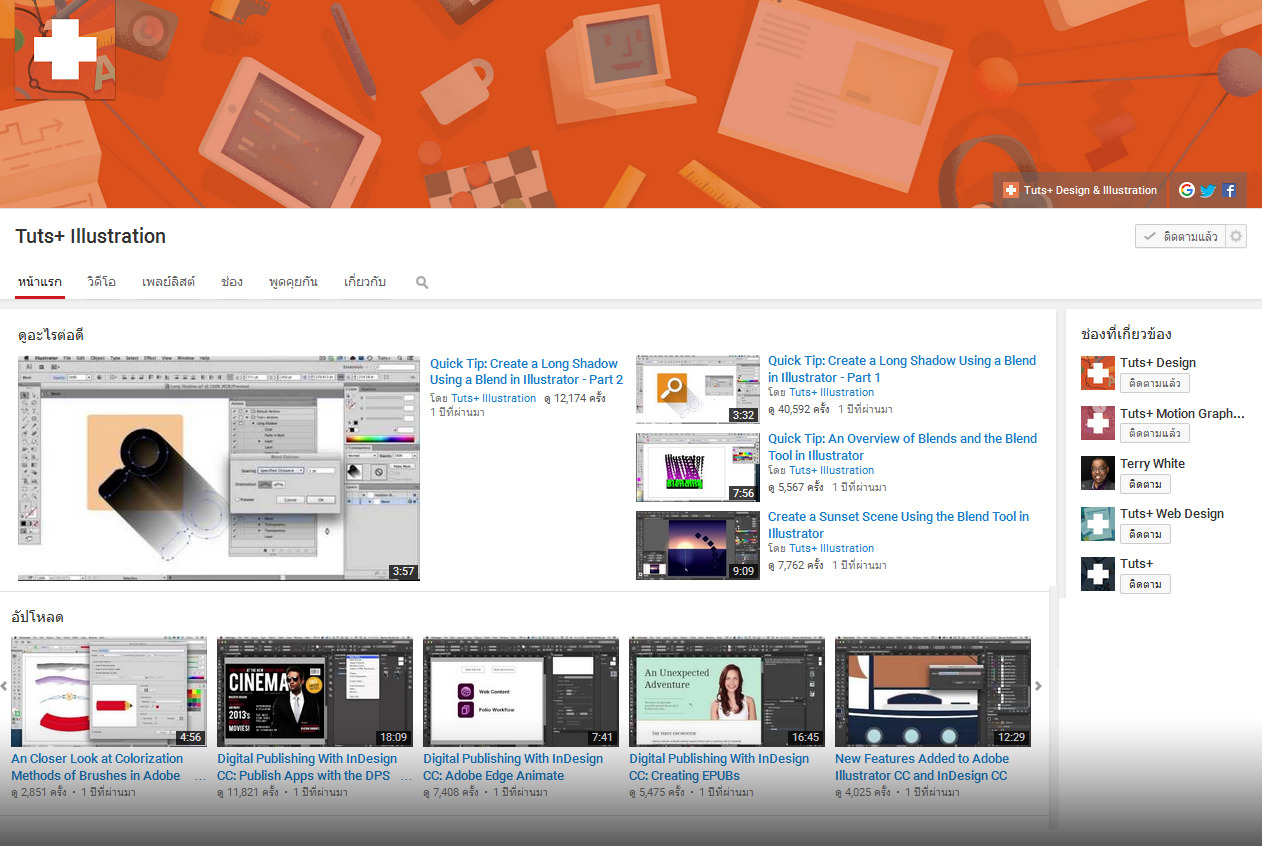Advance the uploads carousel with right arrow
This screenshot has height=846, width=1262.
[x=1037, y=686]
